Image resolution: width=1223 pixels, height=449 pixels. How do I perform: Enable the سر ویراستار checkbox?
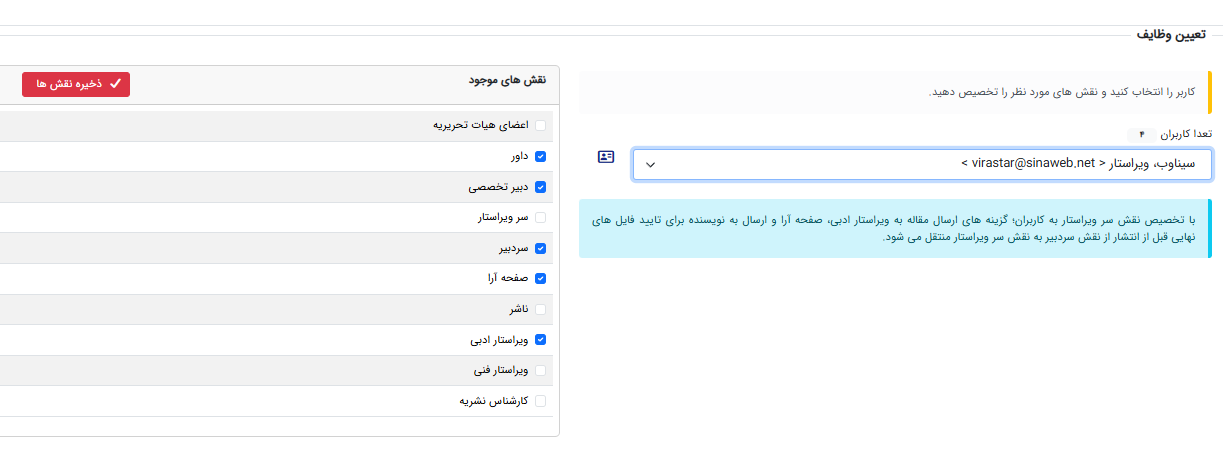click(x=541, y=217)
